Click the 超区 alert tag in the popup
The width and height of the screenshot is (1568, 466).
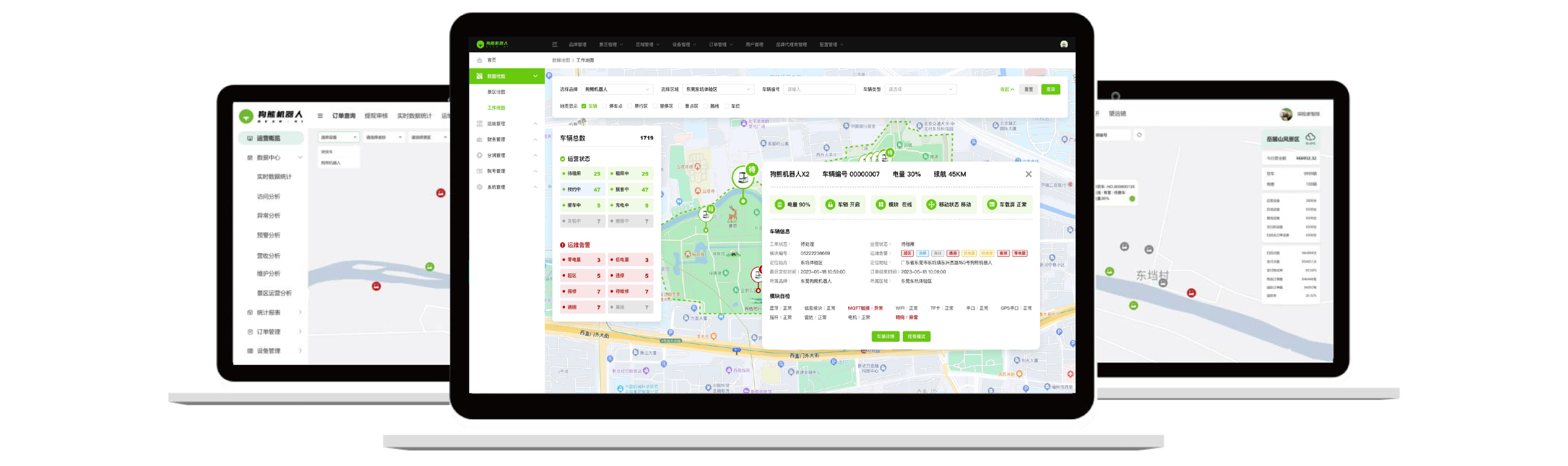pyautogui.click(x=907, y=253)
